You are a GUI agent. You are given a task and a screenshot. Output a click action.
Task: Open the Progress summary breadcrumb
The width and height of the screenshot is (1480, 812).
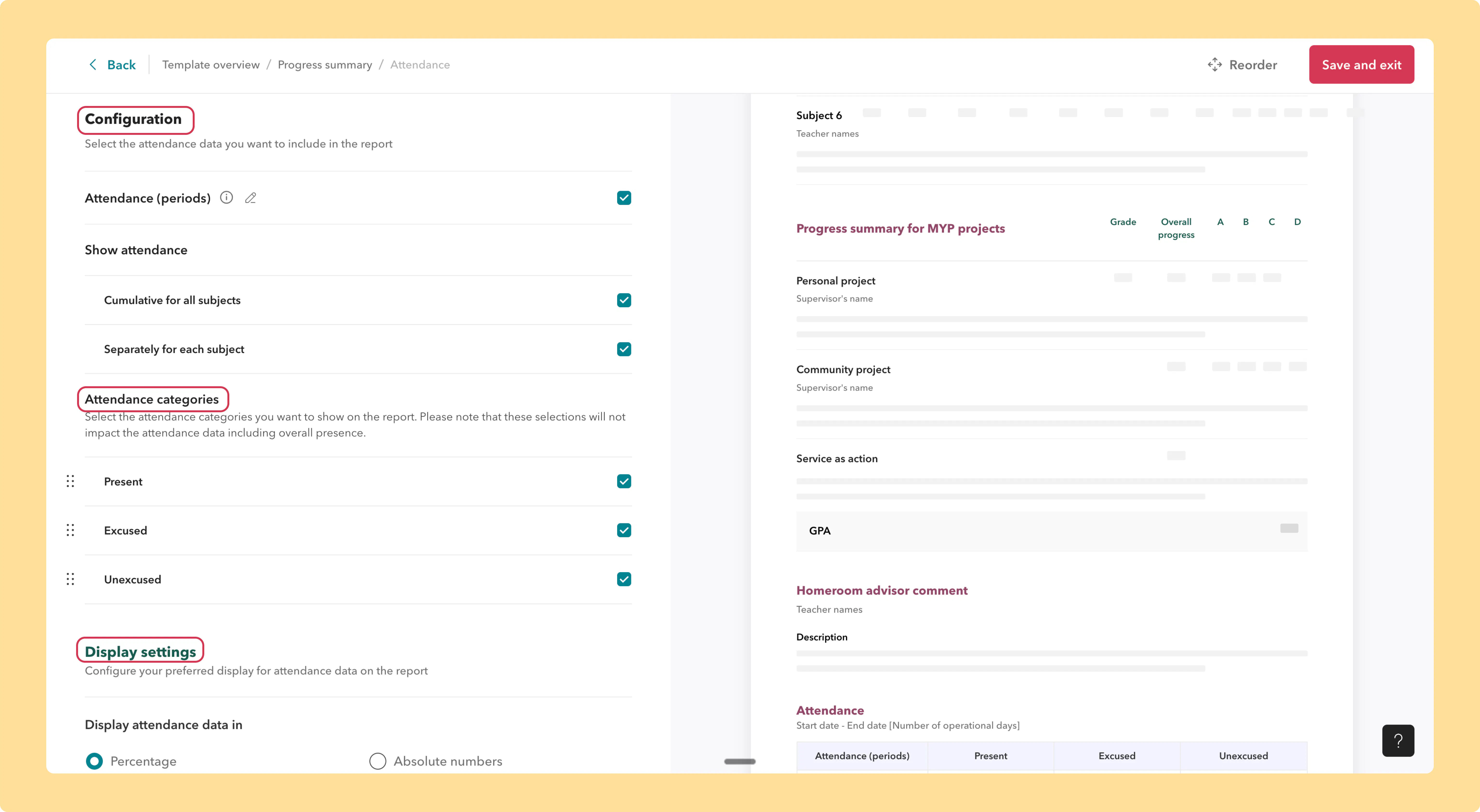pos(325,64)
